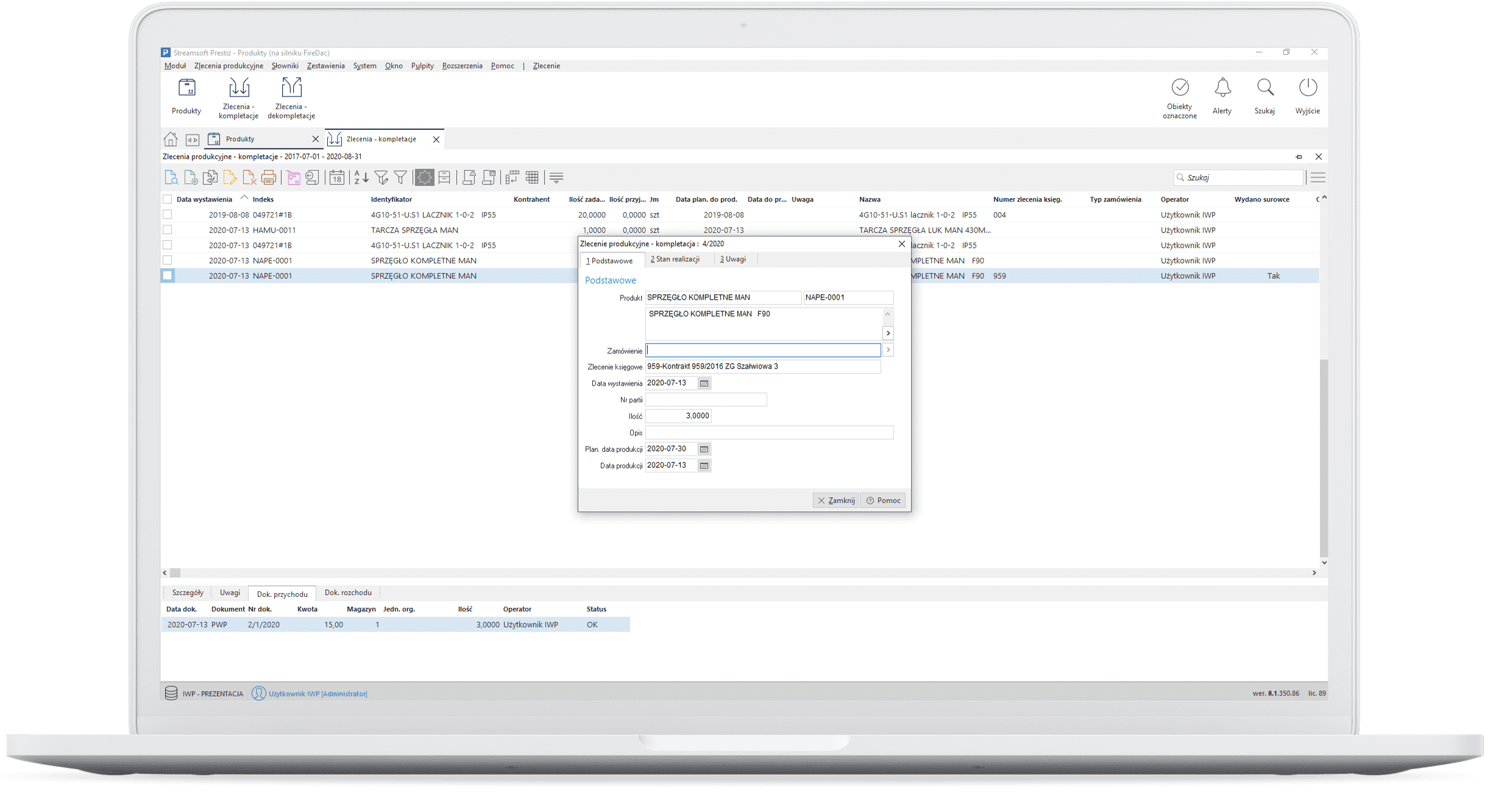
Task: Click the plain filter funnel icon
Action: tap(400, 178)
